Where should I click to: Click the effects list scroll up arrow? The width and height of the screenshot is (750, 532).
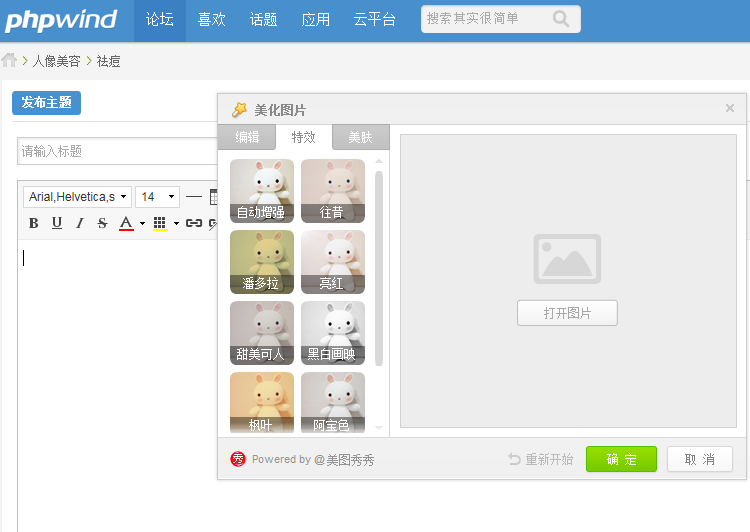[379, 162]
